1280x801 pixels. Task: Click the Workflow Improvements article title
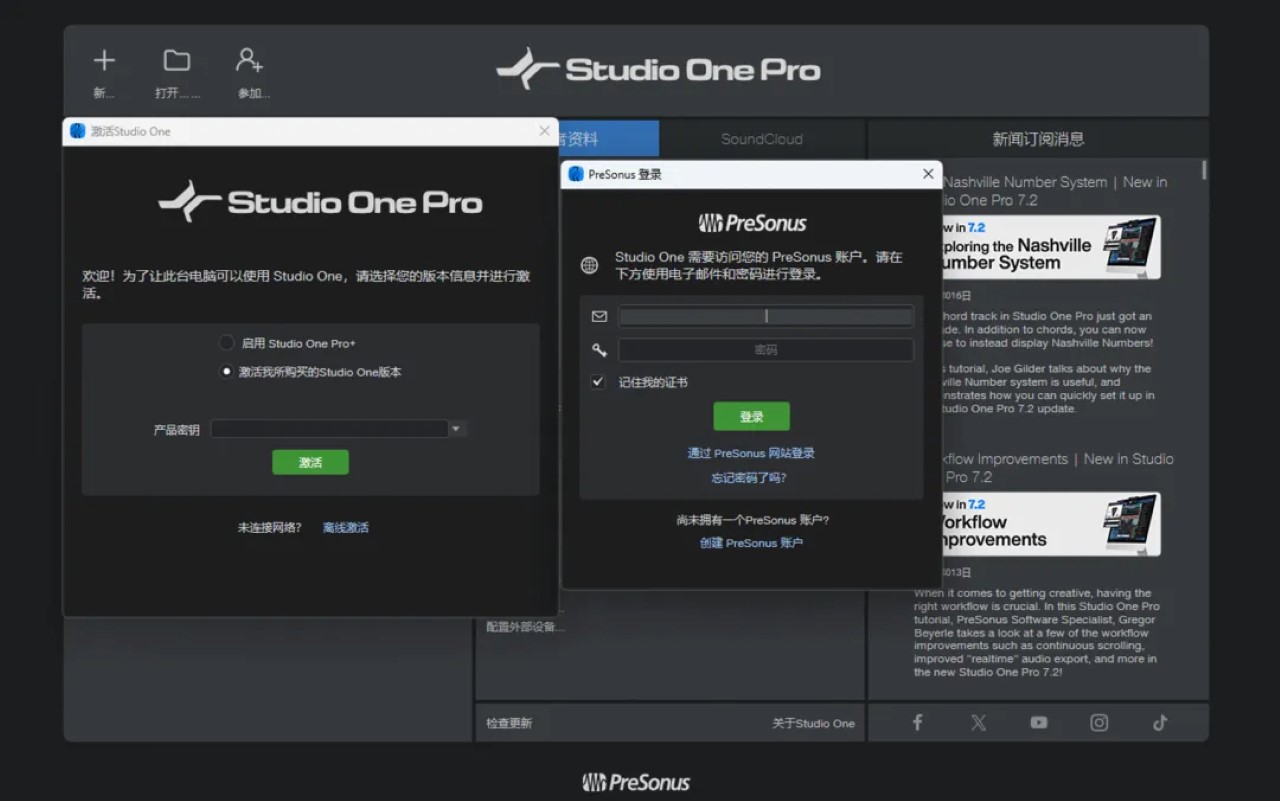(x=1058, y=468)
